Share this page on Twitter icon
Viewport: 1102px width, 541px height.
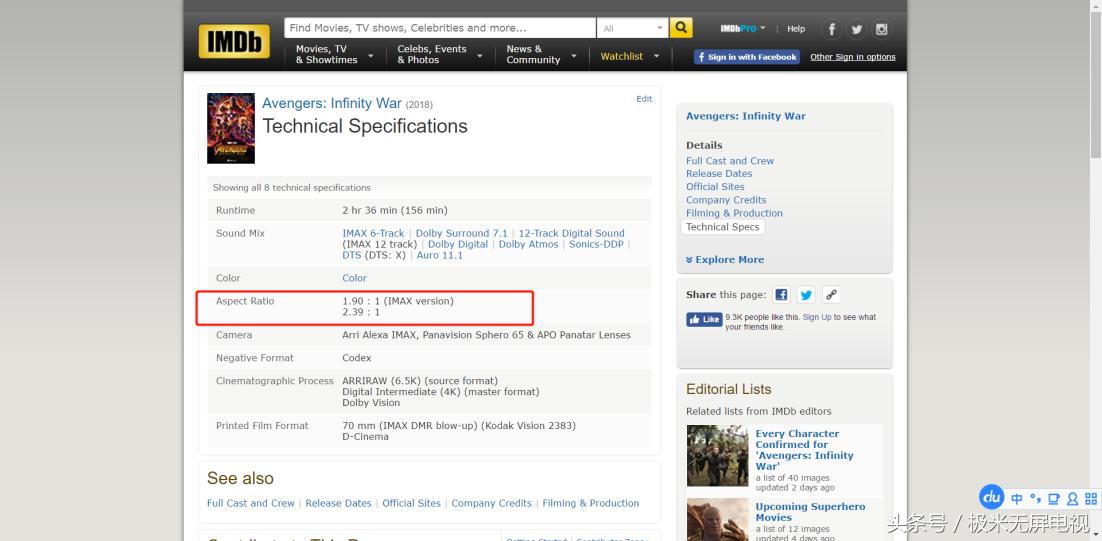pyautogui.click(x=806, y=294)
